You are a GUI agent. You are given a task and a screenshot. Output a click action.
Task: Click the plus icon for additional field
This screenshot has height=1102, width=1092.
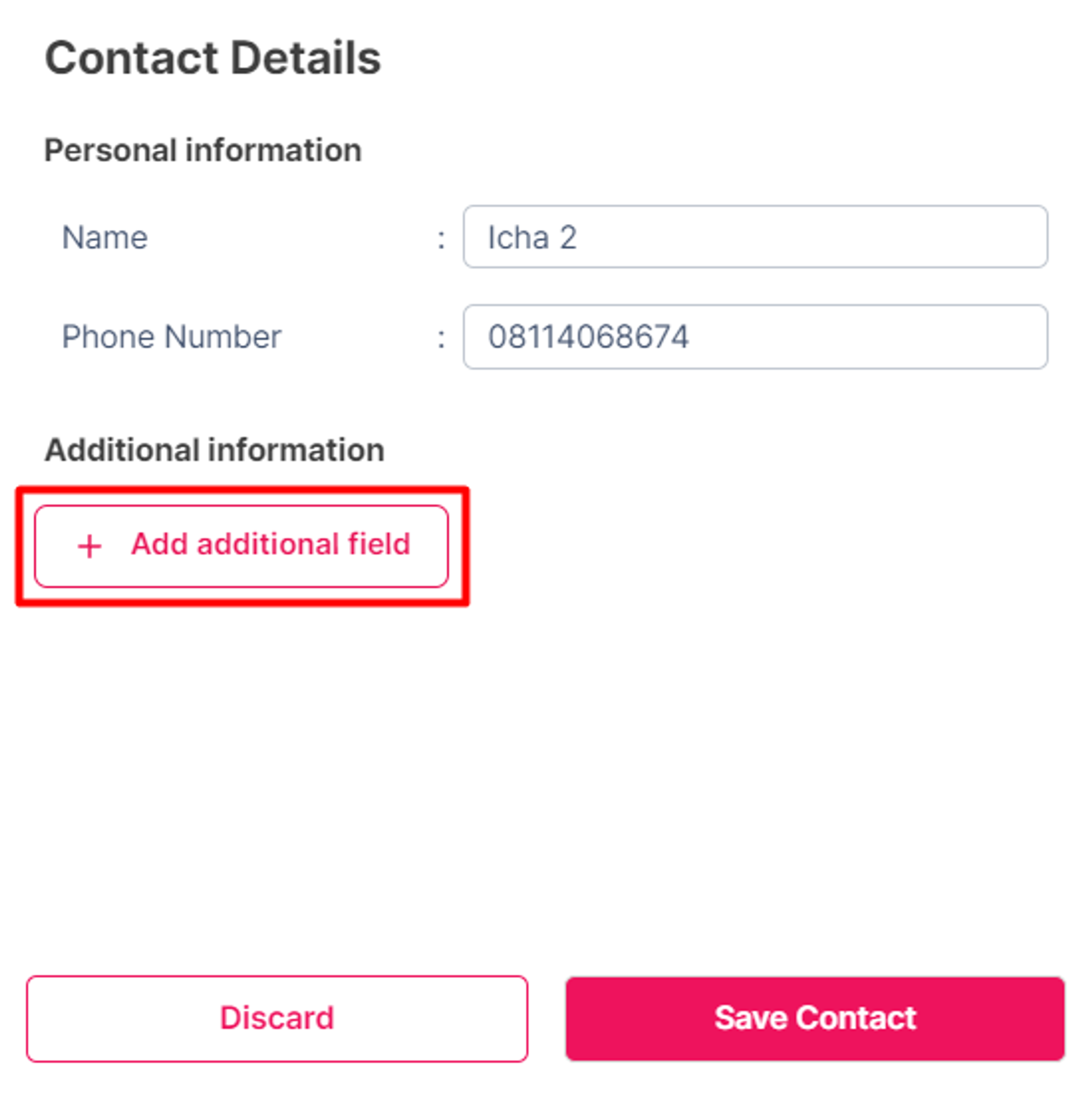coord(90,546)
